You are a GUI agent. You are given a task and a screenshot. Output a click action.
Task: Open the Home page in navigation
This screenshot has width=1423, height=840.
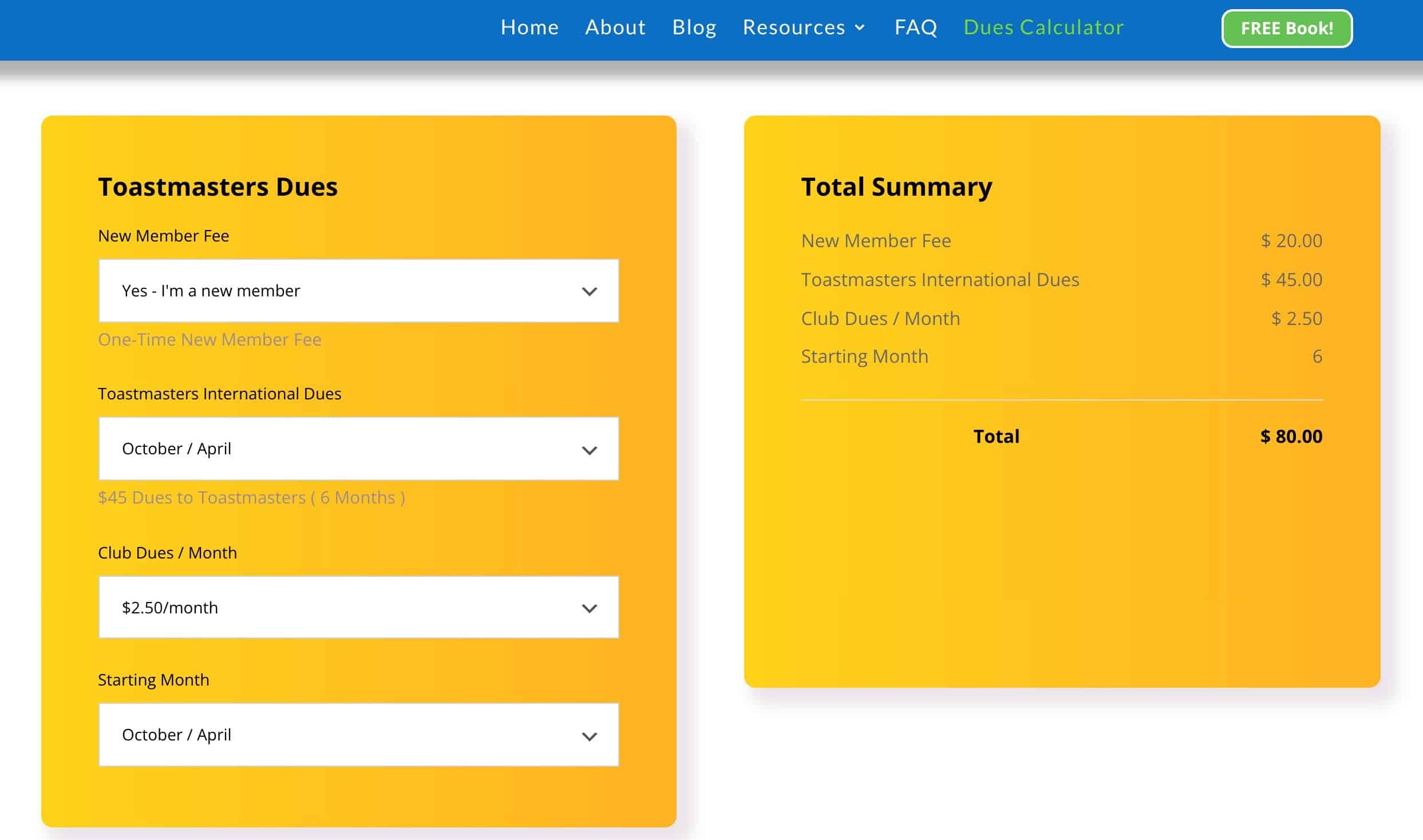point(529,27)
